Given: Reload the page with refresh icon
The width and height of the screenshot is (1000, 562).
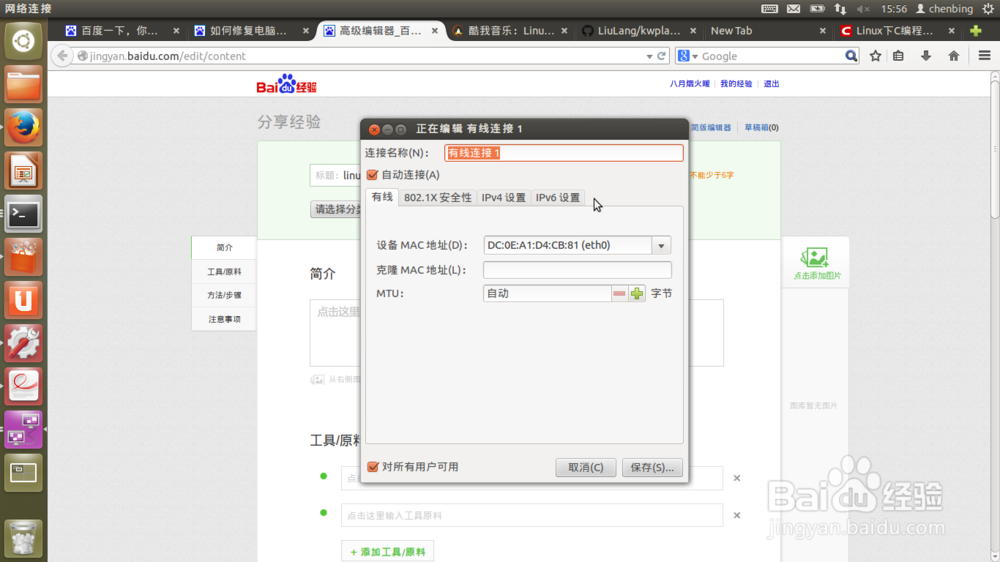Looking at the screenshot, I should pyautogui.click(x=662, y=56).
